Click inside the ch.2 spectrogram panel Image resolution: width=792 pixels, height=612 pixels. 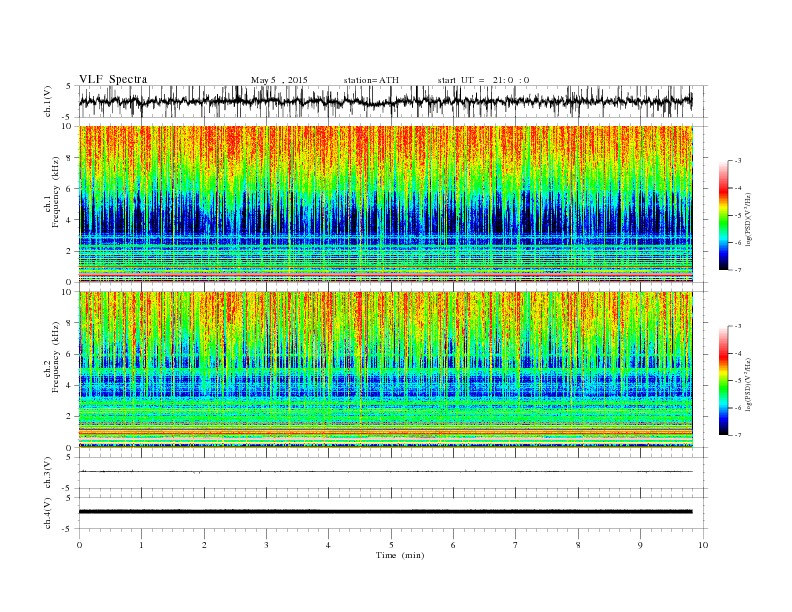pyautogui.click(x=385, y=370)
